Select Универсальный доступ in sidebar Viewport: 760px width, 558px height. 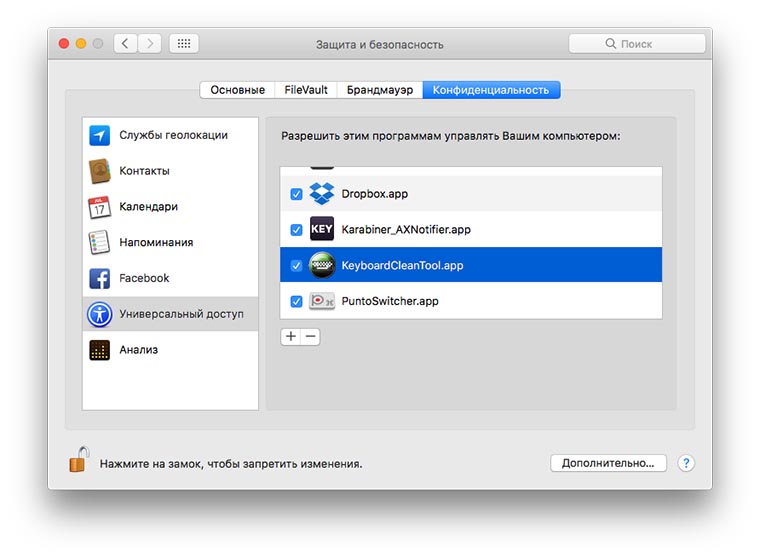[170, 314]
